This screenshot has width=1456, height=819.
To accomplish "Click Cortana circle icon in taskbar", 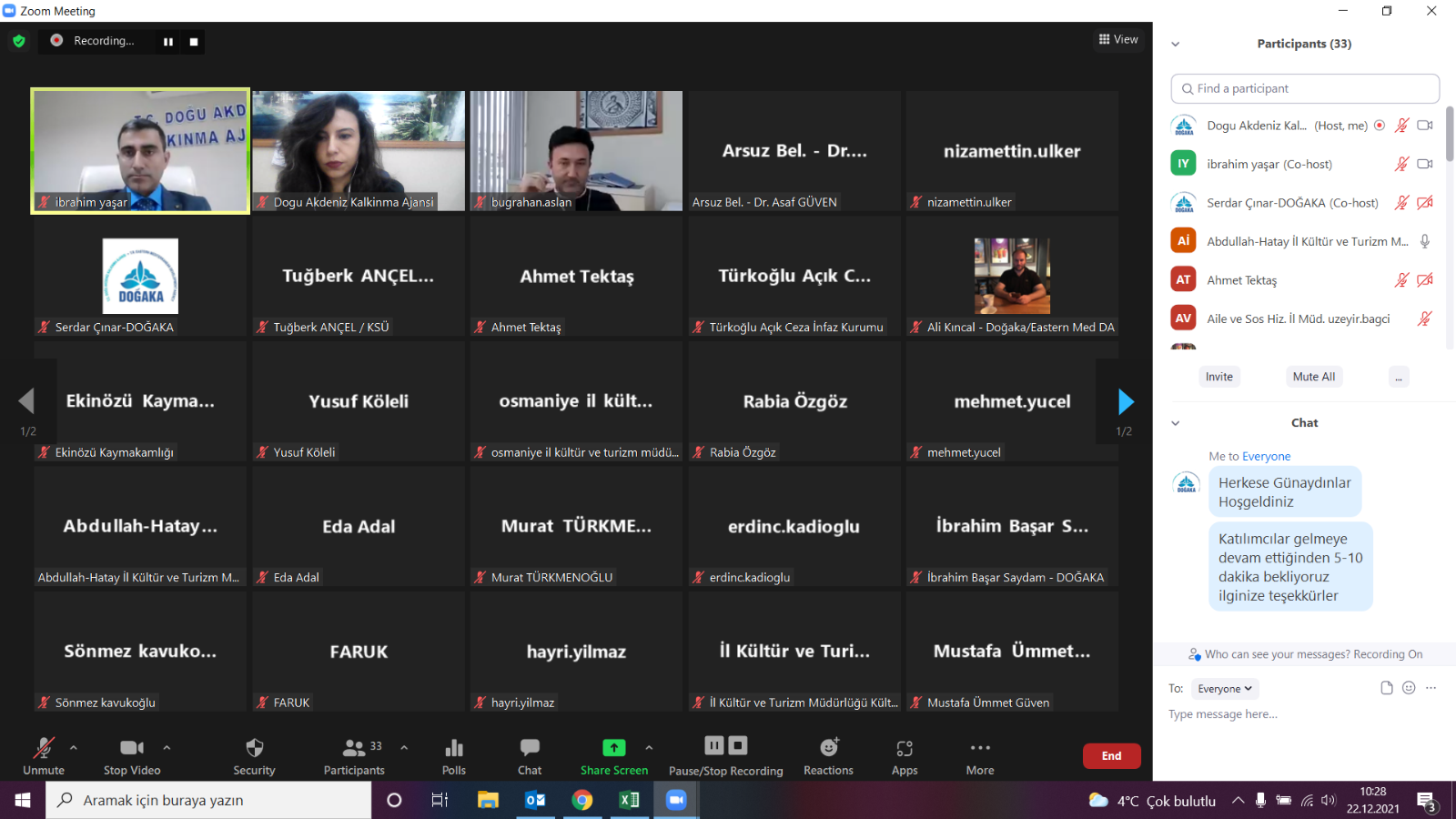I will (394, 800).
